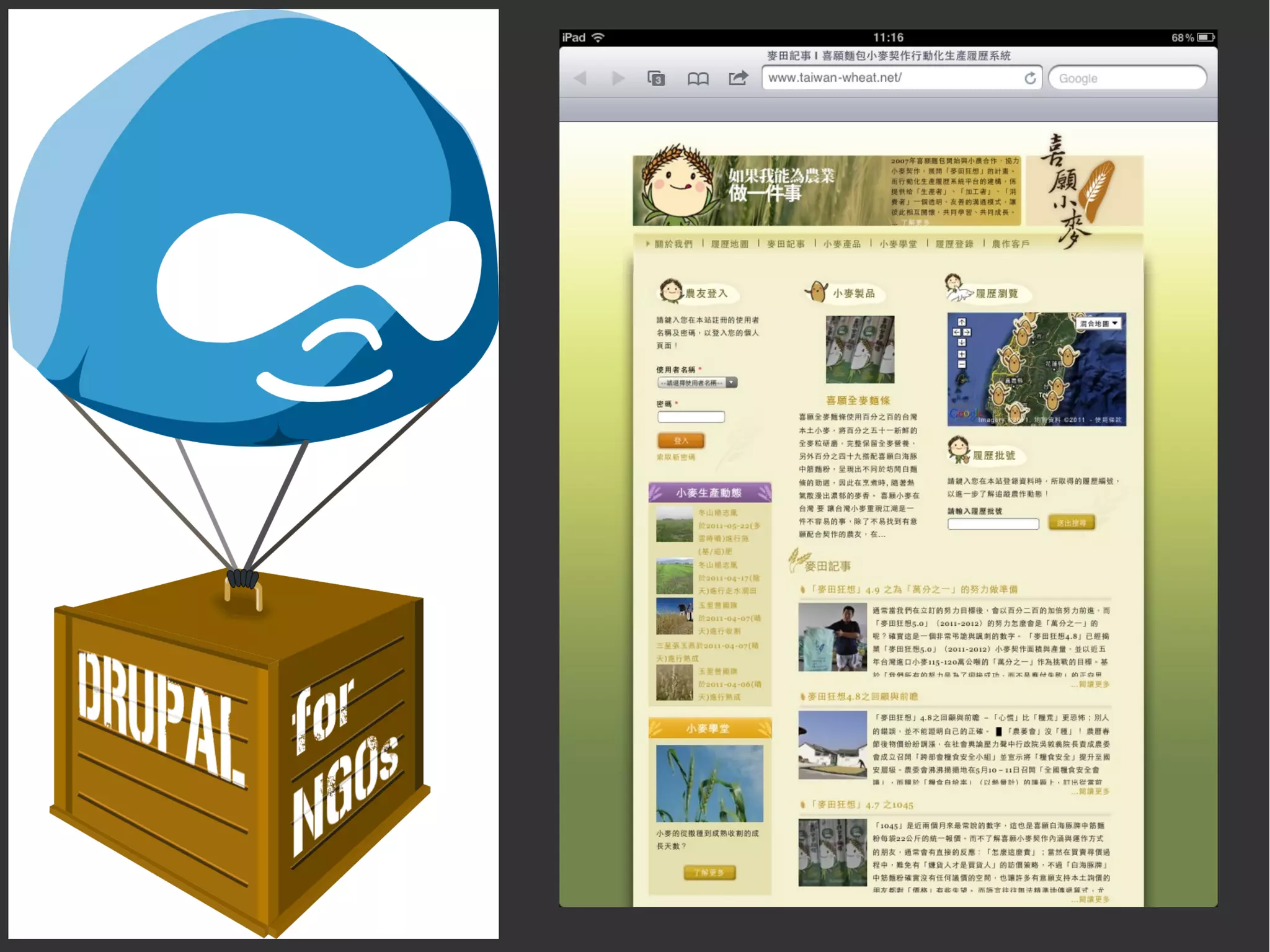This screenshot has width=1270, height=952.
Task: Select the 履歷地圖 navigation item
Action: pos(729,244)
